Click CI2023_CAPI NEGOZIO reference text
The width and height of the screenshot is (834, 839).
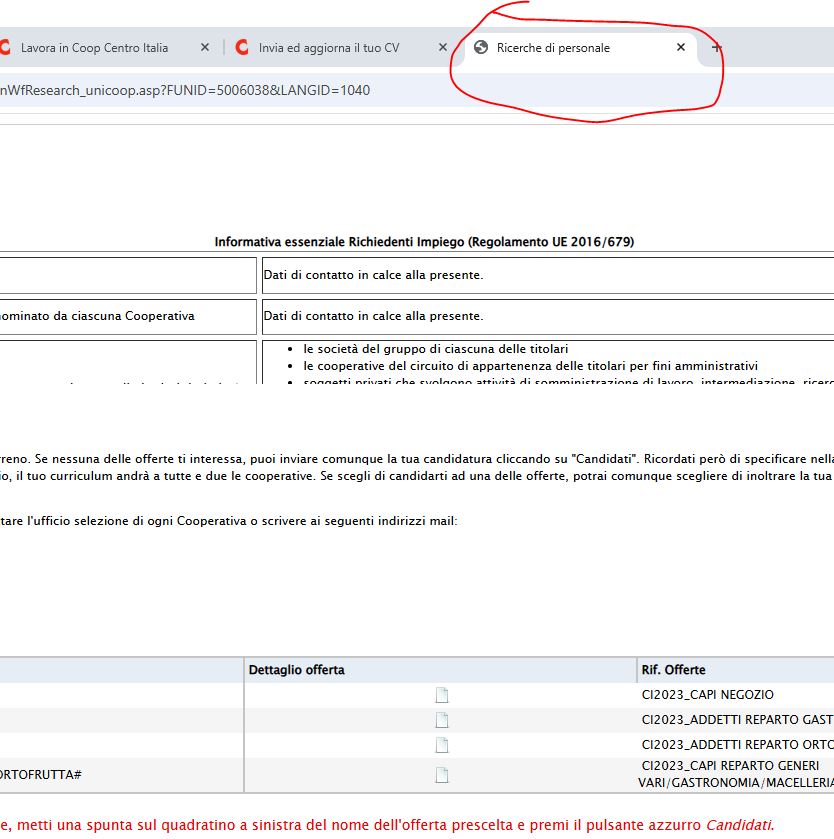(707, 695)
